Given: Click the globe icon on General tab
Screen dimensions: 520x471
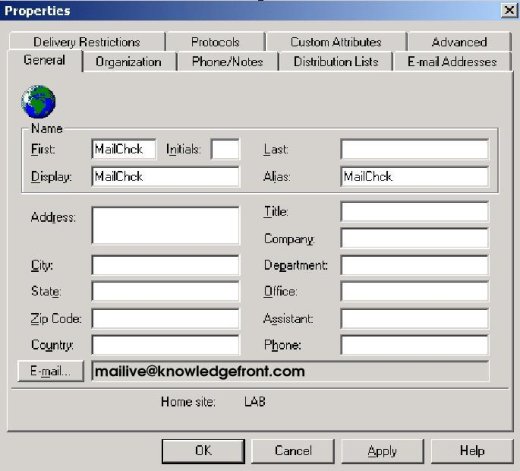Looking at the screenshot, I should click(38, 102).
